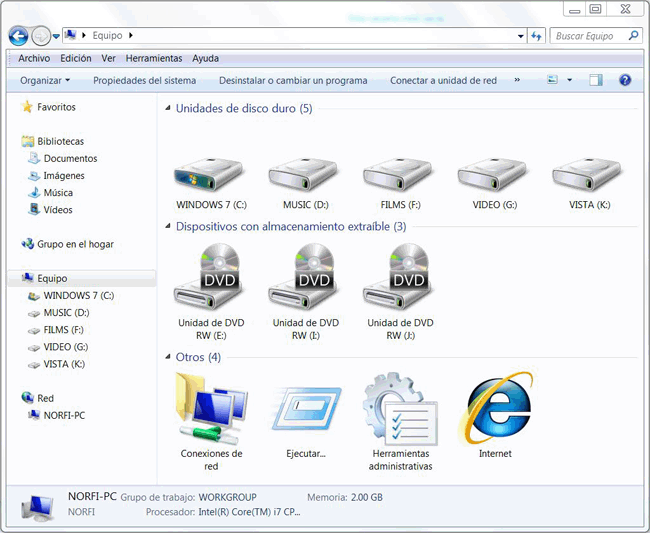Open Música library in the sidebar
The width and height of the screenshot is (650, 533).
[58, 193]
